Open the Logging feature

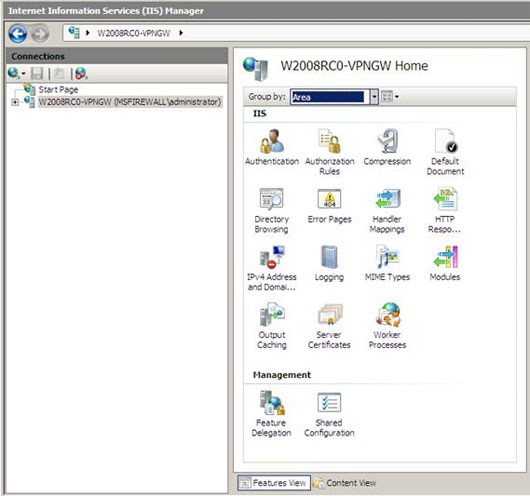tap(329, 263)
